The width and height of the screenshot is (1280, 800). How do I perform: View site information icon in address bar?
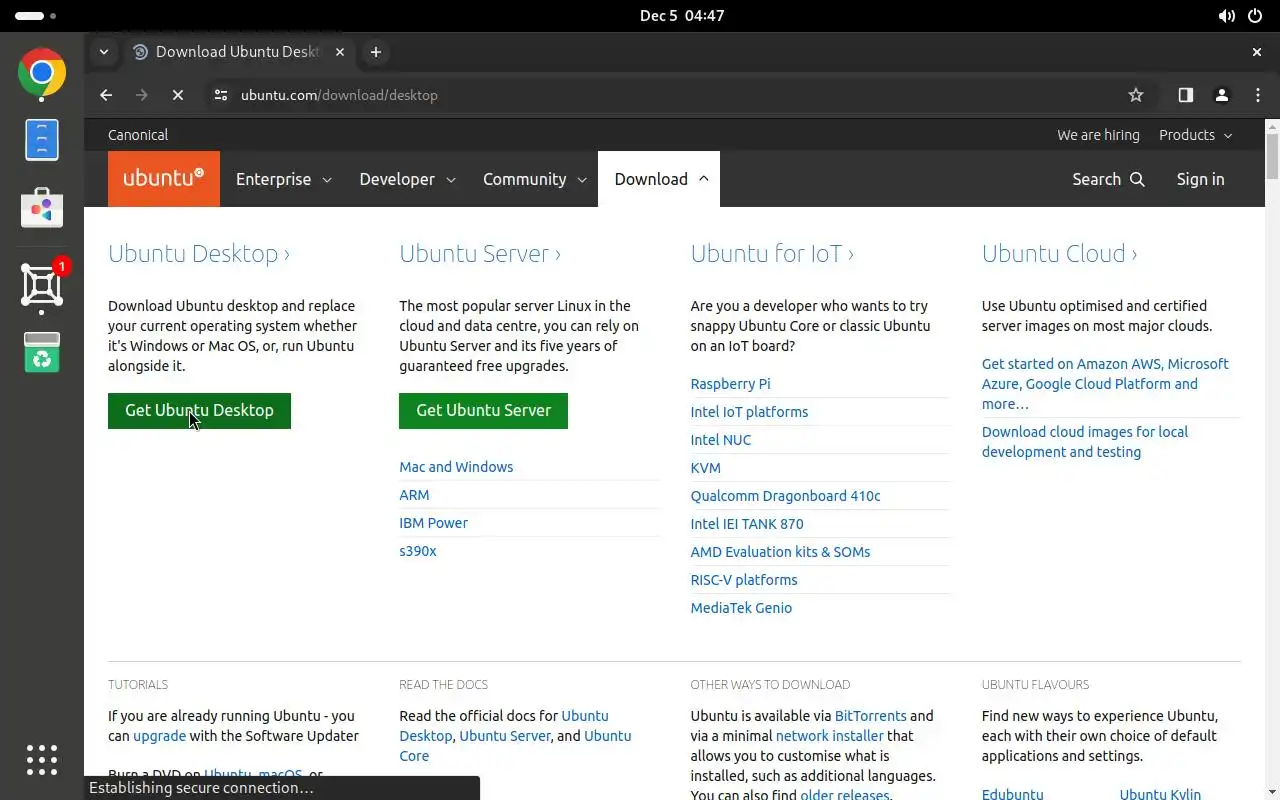[221, 95]
